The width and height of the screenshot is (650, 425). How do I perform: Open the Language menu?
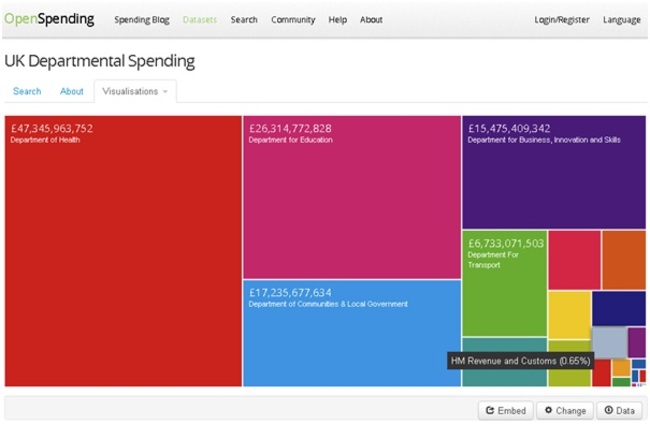pos(622,19)
